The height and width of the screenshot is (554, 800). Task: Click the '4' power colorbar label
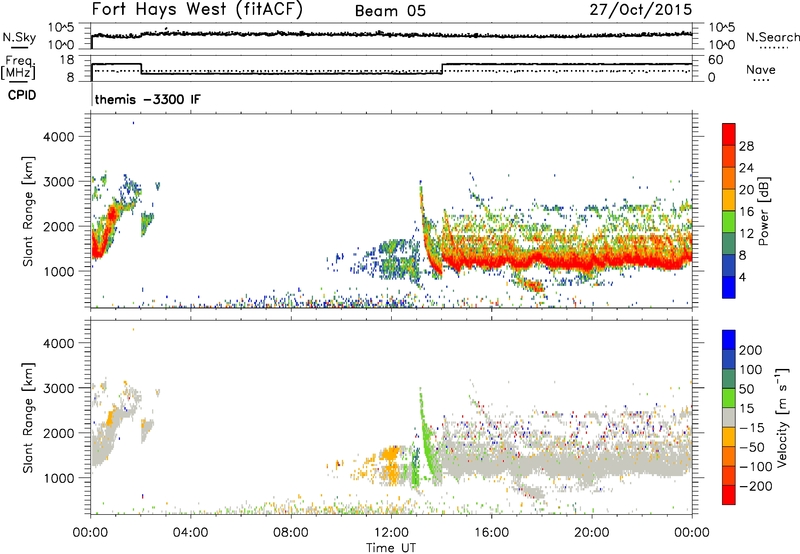(x=742, y=277)
